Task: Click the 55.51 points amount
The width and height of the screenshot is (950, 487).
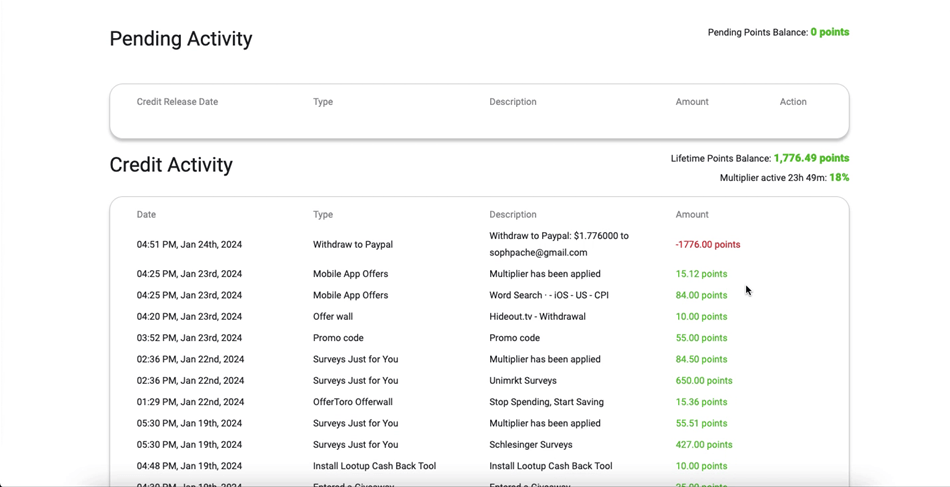Action: tap(701, 423)
